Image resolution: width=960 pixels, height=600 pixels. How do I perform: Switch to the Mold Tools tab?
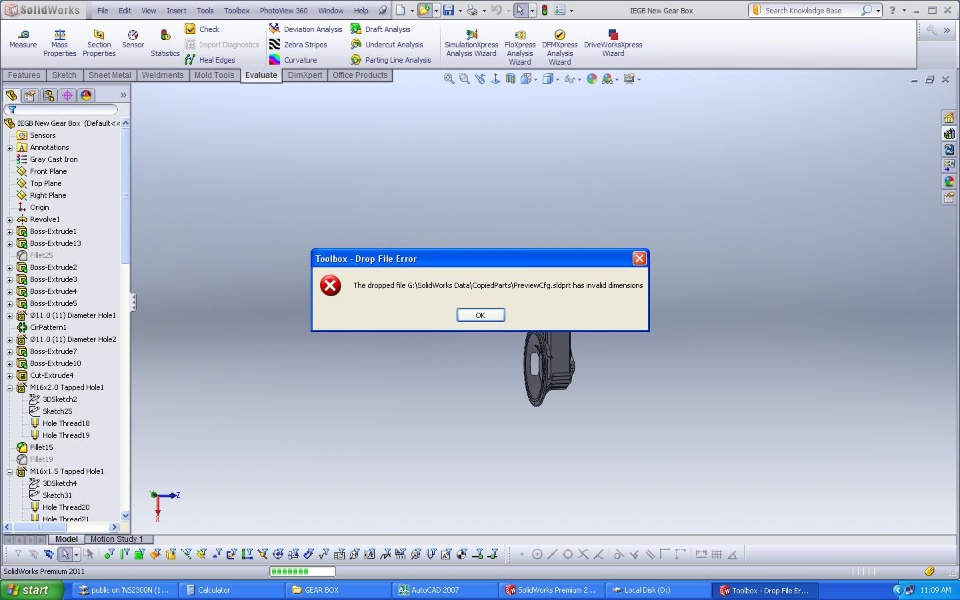point(214,75)
